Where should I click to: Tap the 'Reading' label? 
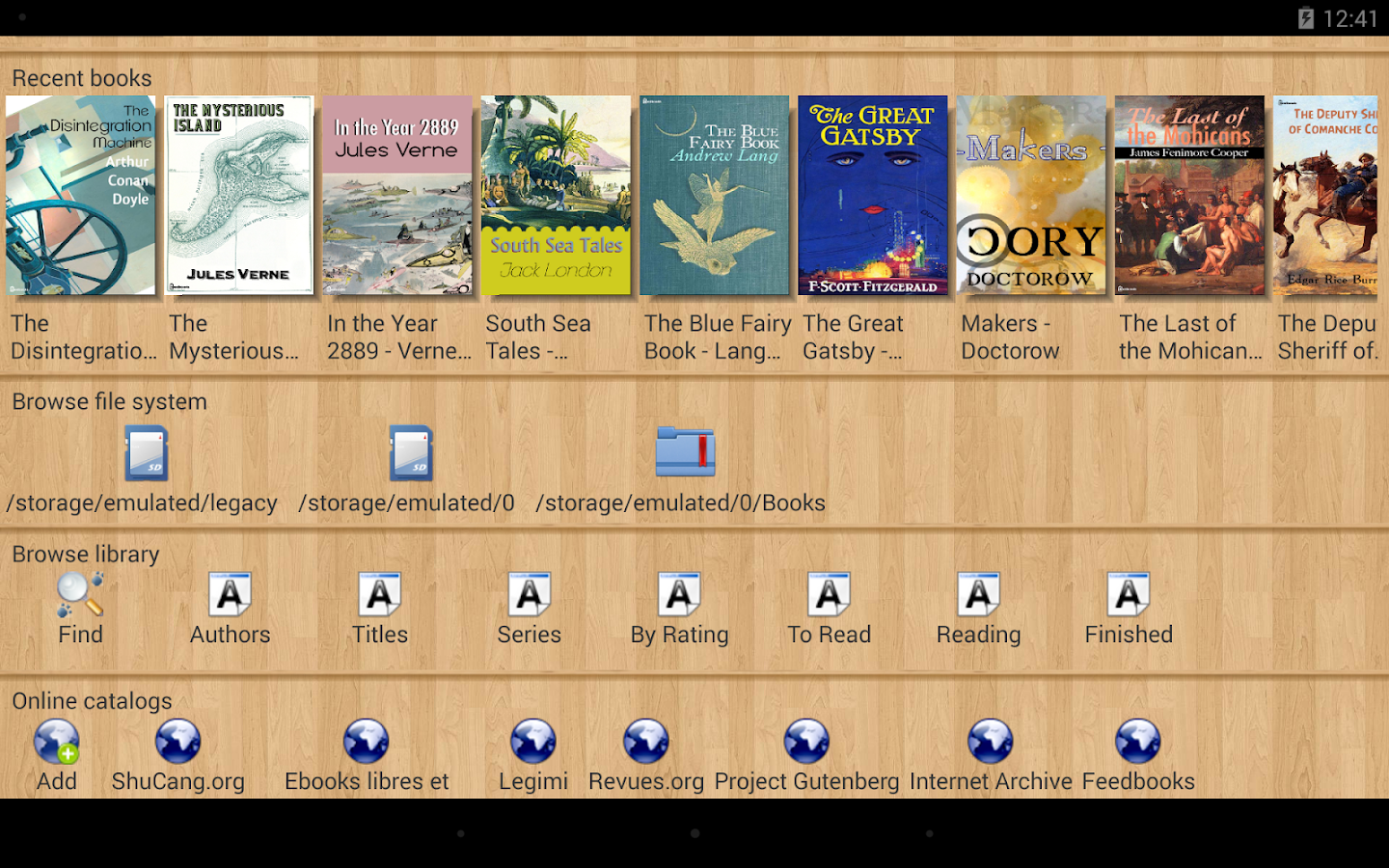(x=979, y=635)
